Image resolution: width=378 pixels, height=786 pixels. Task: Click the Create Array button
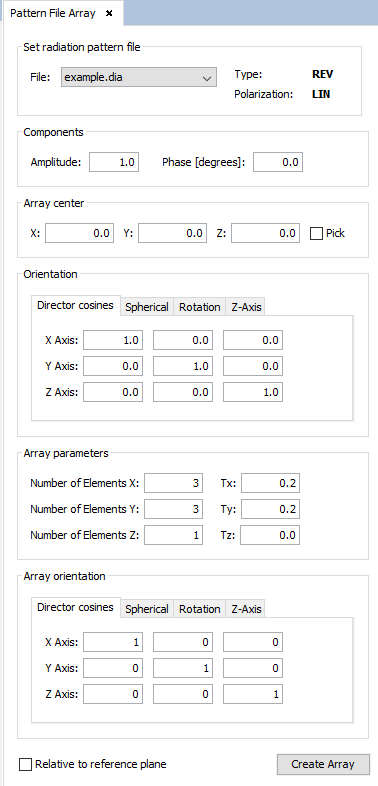pos(323,764)
